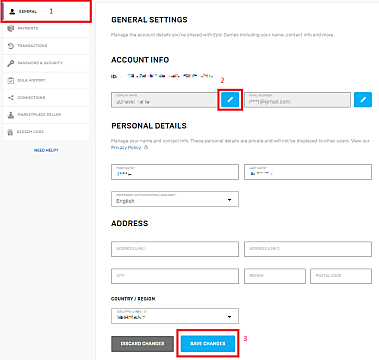This screenshot has width=379, height=360.
Task: Click the Payments card icon
Action: click(11, 29)
